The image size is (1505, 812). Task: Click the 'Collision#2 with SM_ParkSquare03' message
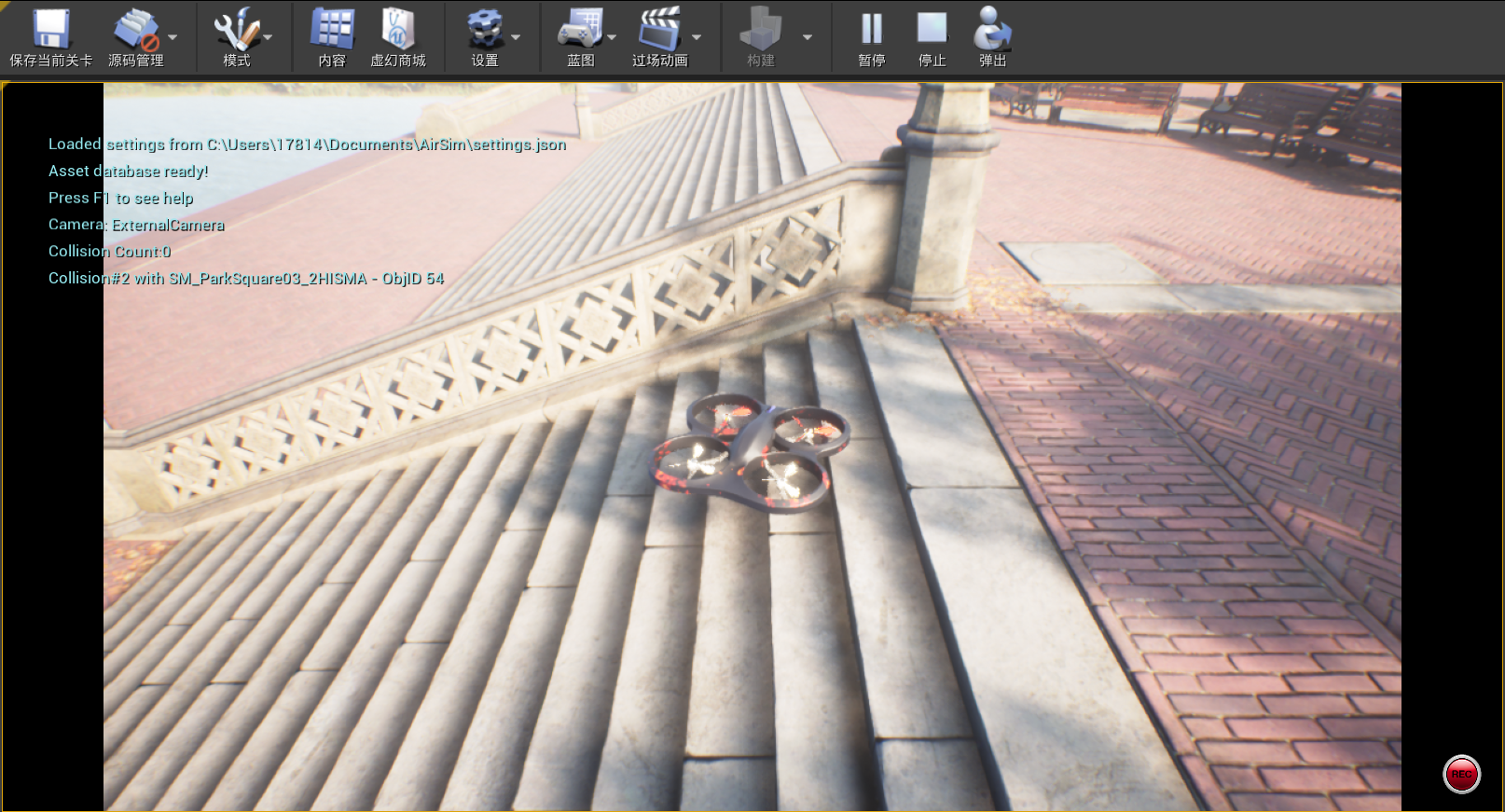[246, 279]
